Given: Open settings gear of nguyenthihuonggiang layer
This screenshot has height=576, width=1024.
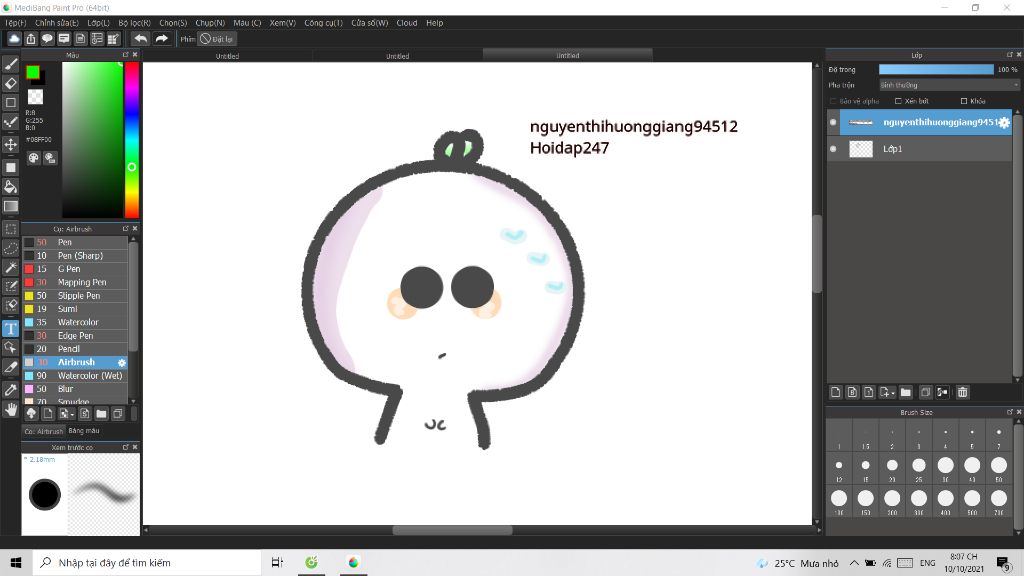Looking at the screenshot, I should pyautogui.click(x=1004, y=122).
